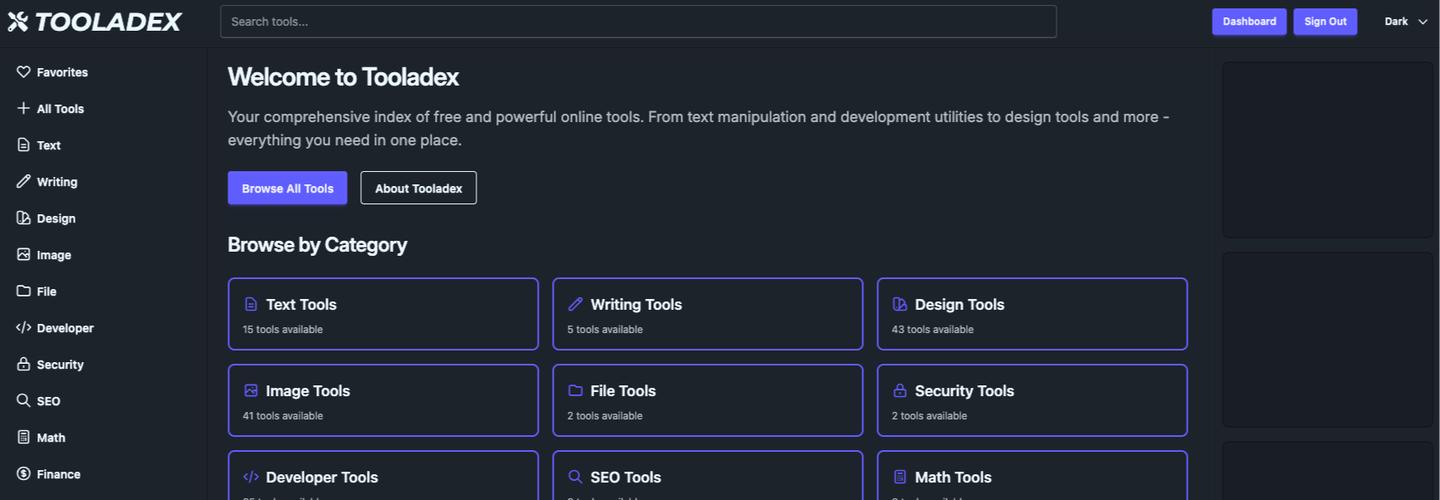Open the Math Tools category card
1440x500 pixels.
coord(1032,476)
